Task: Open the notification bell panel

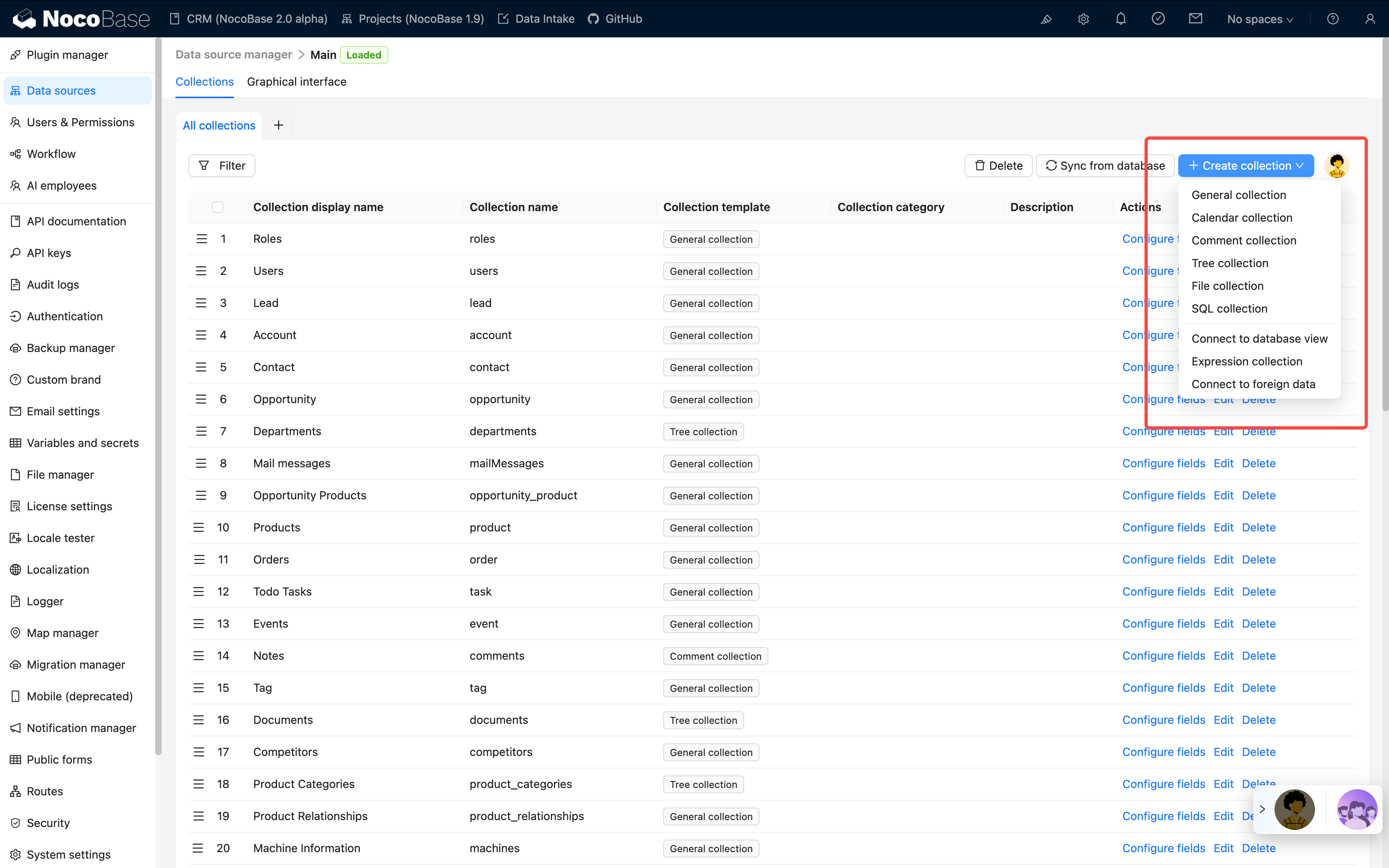Action: [x=1121, y=18]
